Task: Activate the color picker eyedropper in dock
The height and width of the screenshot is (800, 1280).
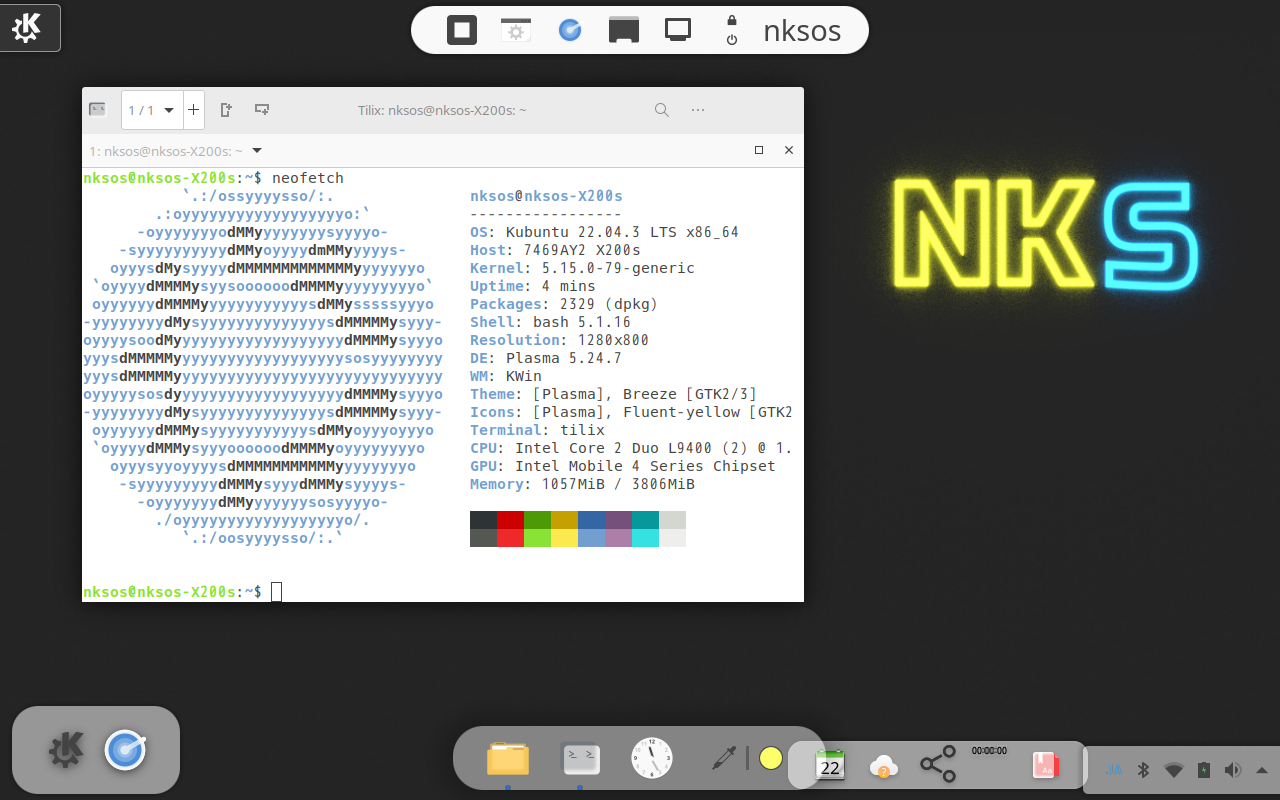Action: point(723,758)
